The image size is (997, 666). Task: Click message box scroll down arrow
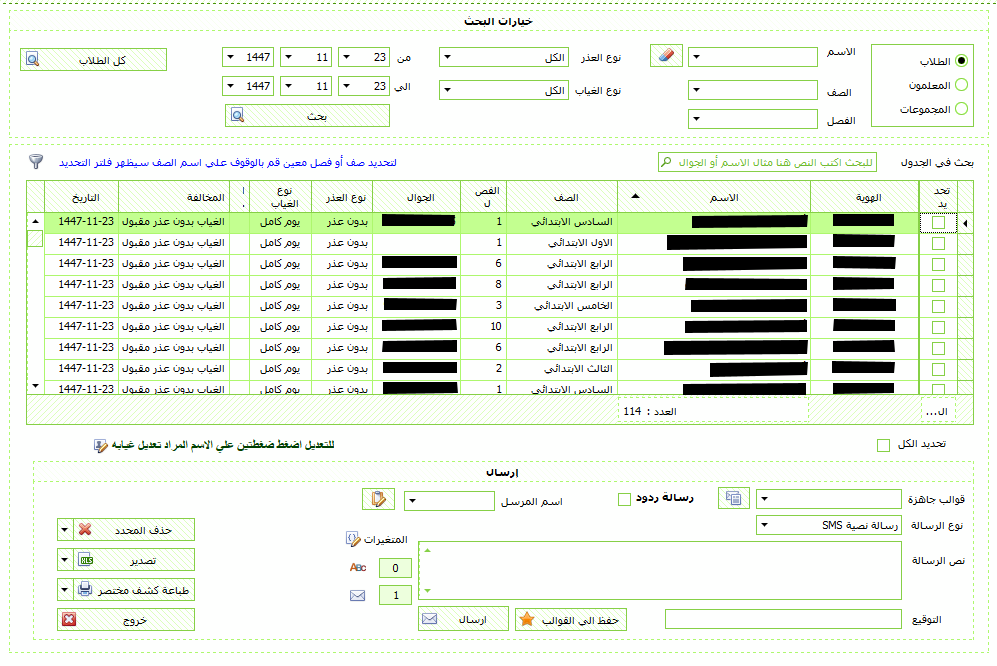427,591
